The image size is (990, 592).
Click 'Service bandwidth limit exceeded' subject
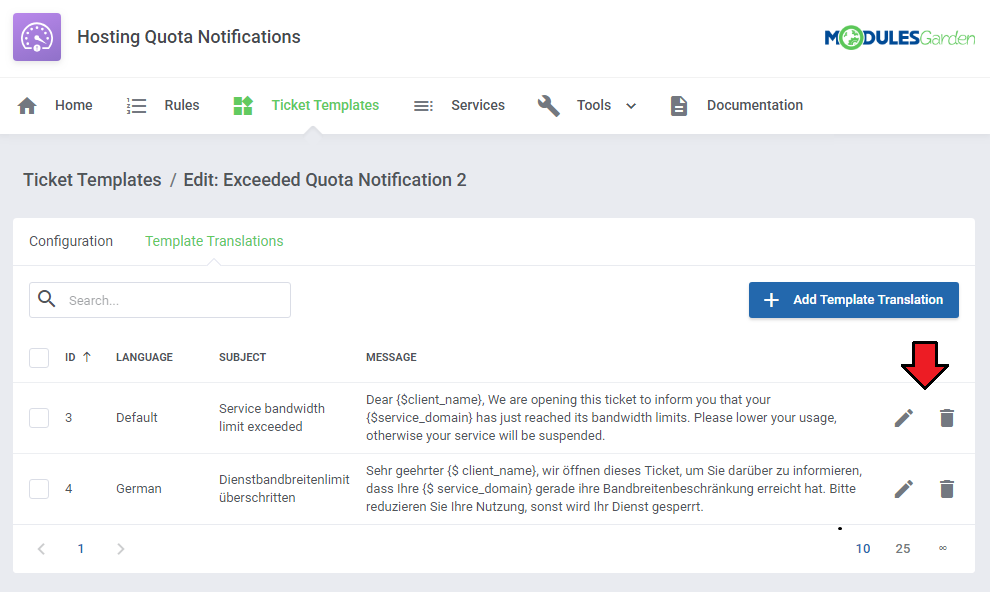point(271,418)
